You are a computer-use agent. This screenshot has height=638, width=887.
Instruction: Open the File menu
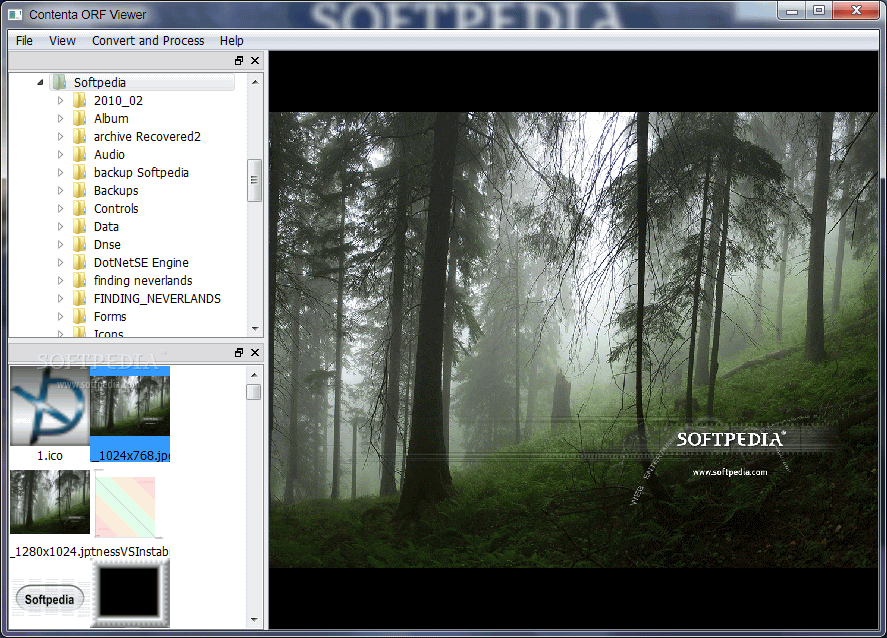(x=24, y=41)
